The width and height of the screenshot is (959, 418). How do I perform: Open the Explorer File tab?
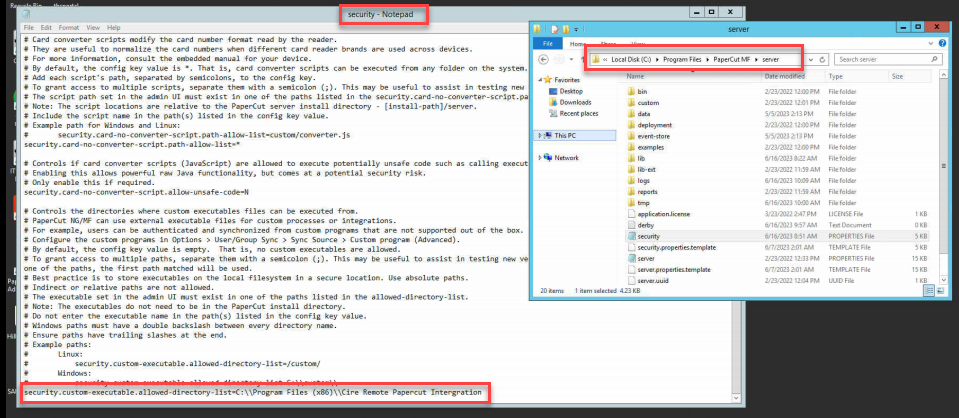[548, 44]
